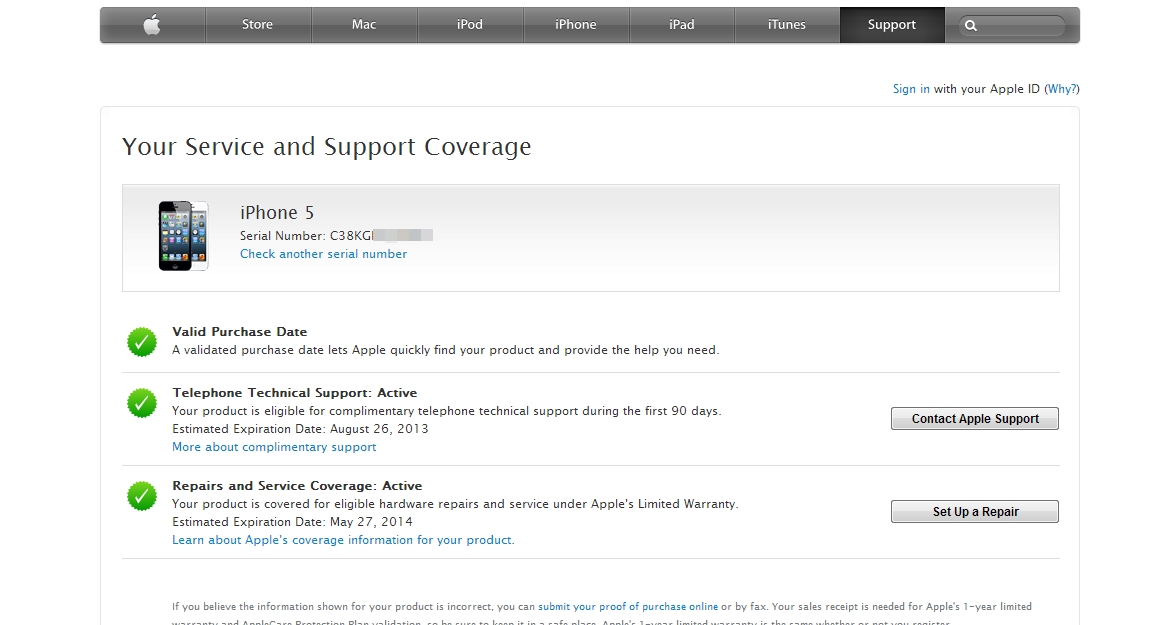Open the Store navigation tab
Screen dimensions: 1173x625
258,25
